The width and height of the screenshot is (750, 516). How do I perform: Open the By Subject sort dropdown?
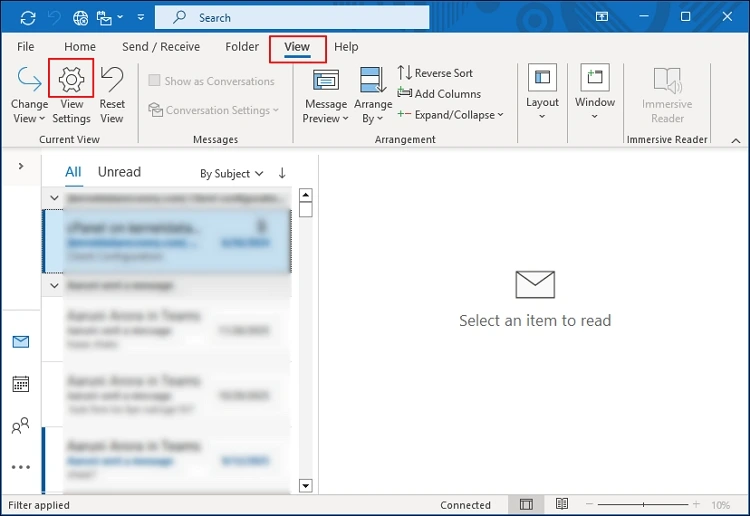tap(231, 174)
